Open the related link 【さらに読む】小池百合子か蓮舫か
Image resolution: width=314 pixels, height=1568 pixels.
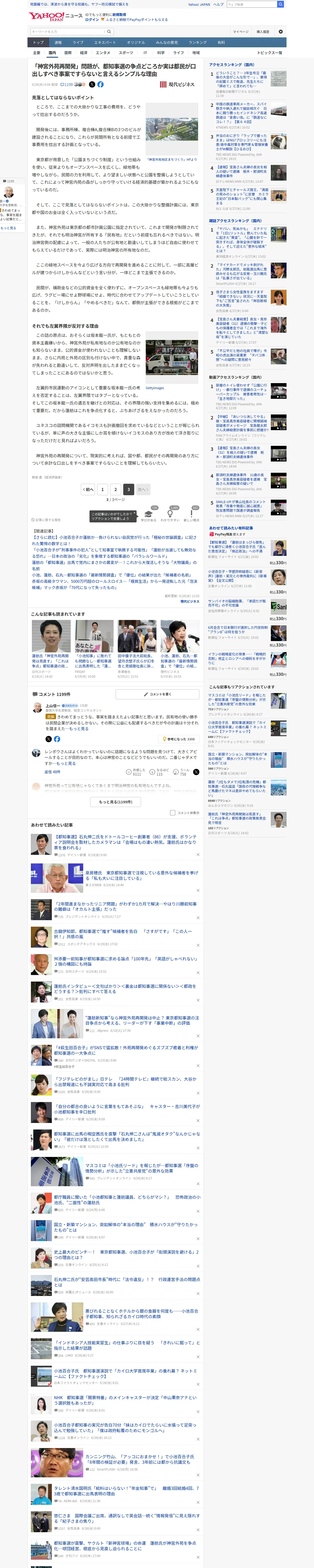(115, 540)
